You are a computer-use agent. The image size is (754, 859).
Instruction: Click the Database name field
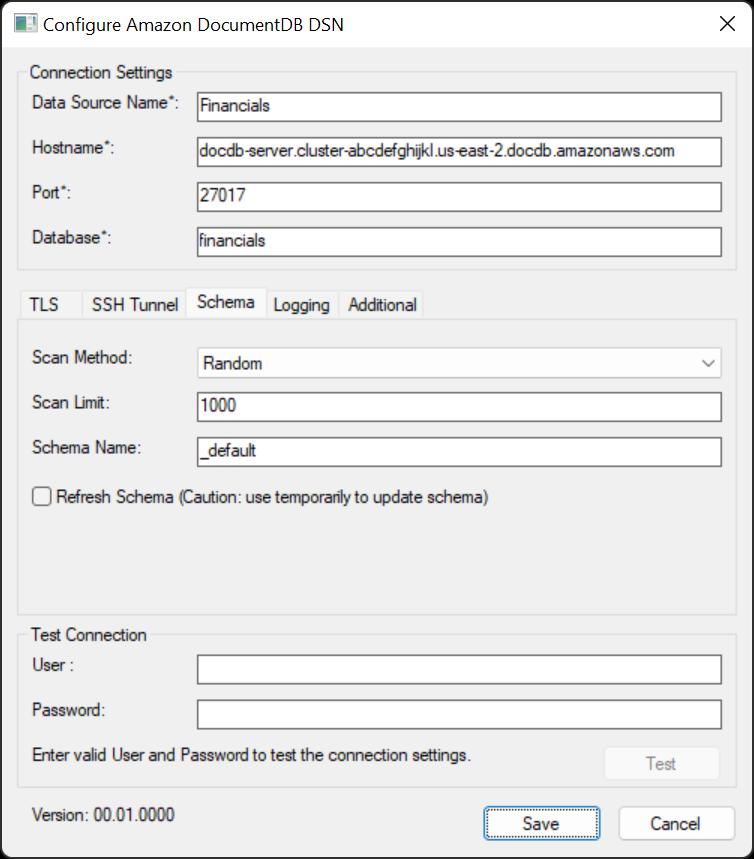click(459, 242)
